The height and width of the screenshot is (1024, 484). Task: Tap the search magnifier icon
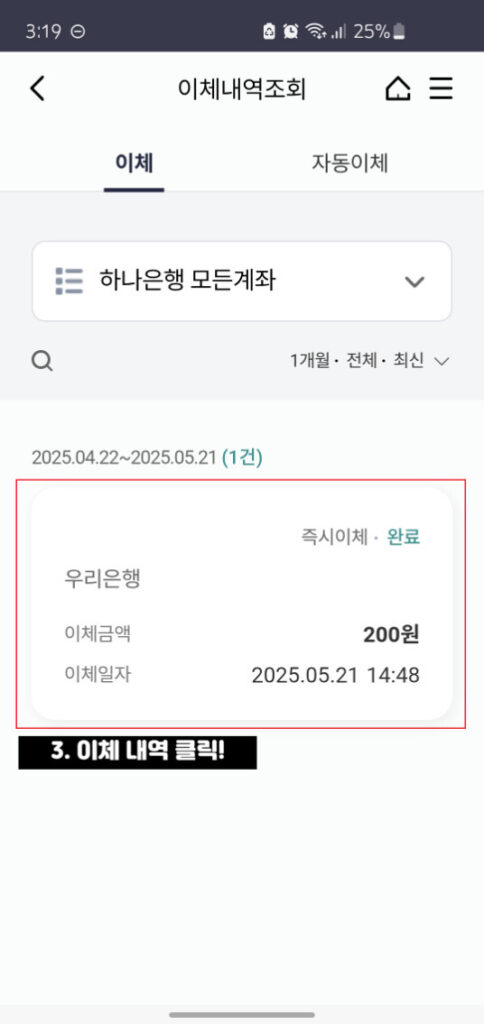pos(42,360)
